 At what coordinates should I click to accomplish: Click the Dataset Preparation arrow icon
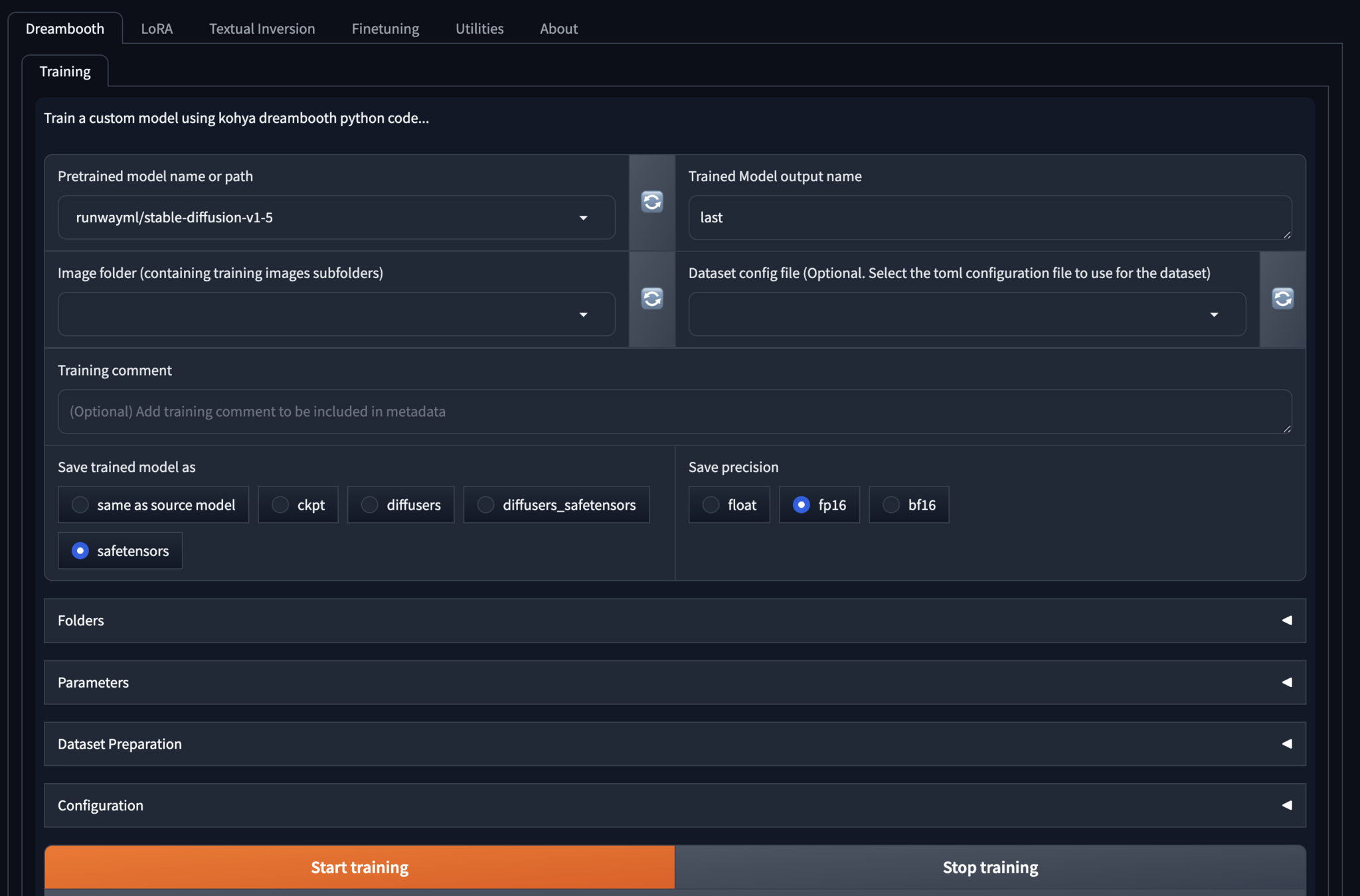coord(1286,744)
